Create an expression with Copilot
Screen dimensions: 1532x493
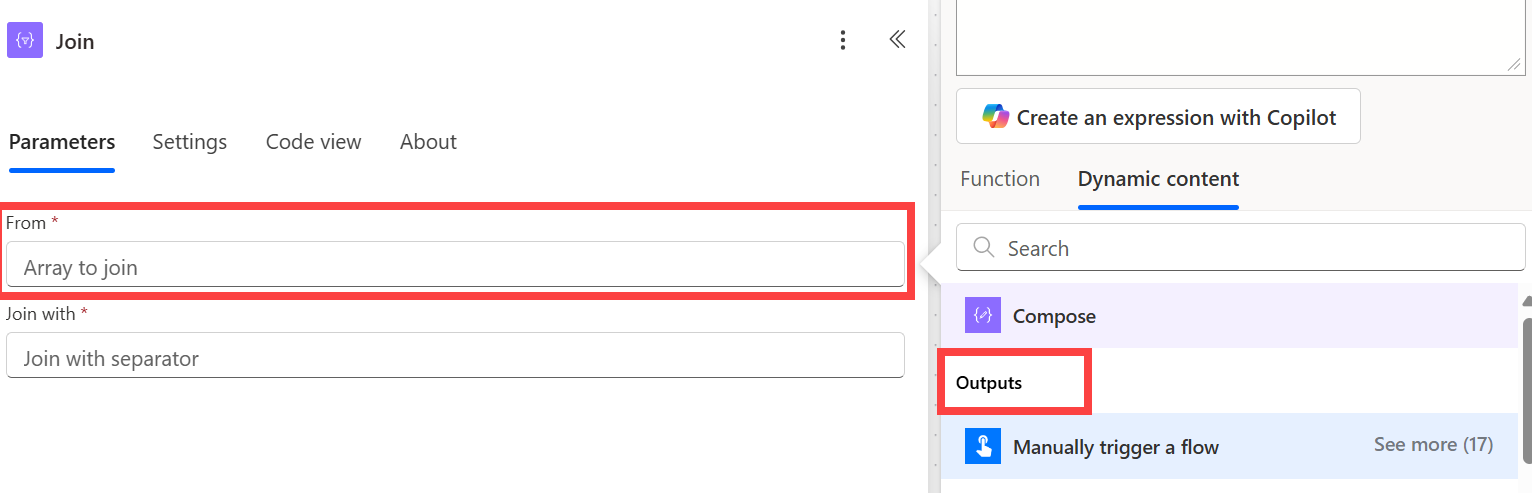(1158, 117)
